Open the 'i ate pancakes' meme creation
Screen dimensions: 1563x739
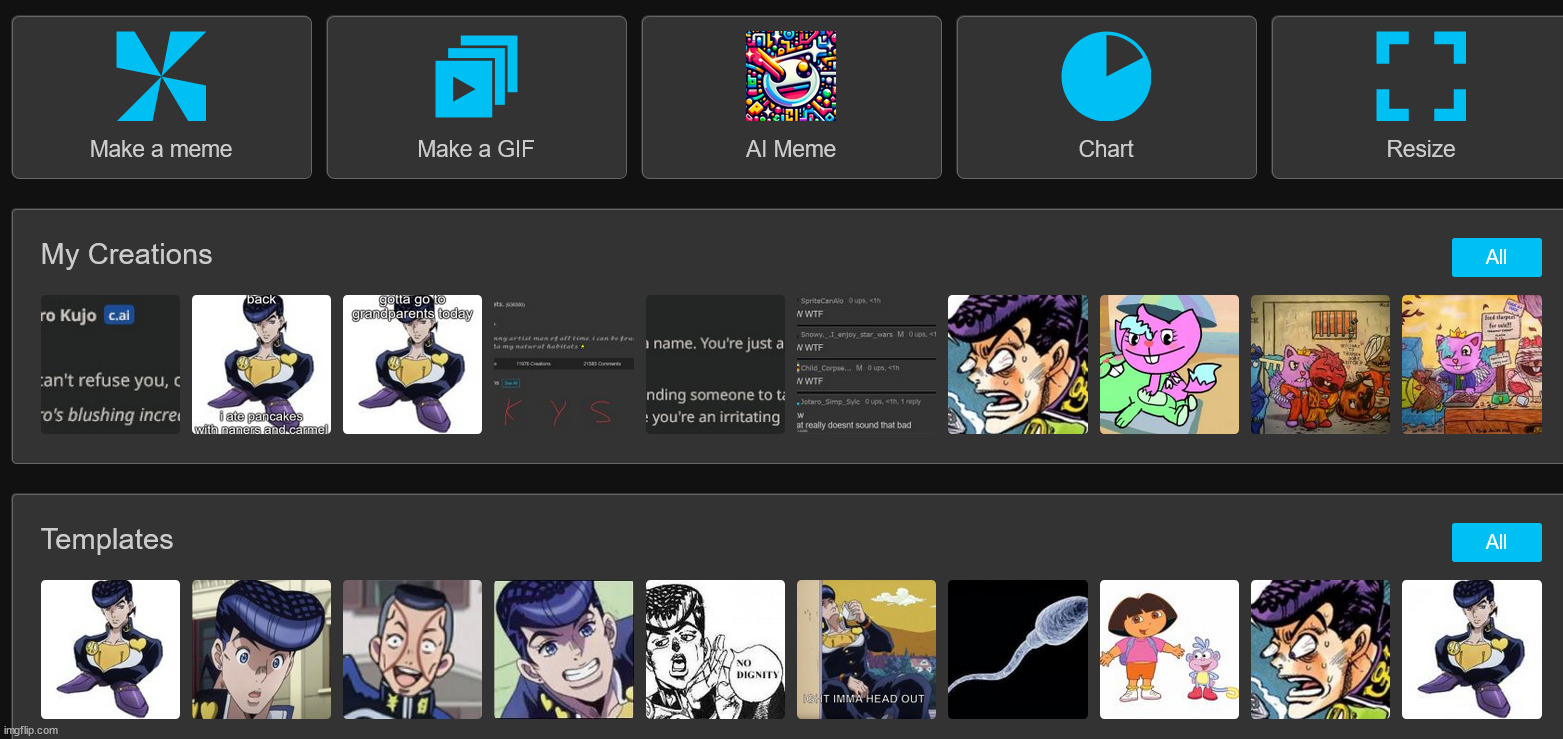point(261,364)
